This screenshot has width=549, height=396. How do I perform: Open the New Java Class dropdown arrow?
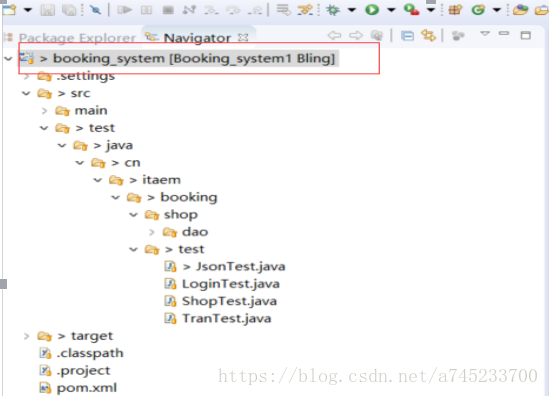496,10
